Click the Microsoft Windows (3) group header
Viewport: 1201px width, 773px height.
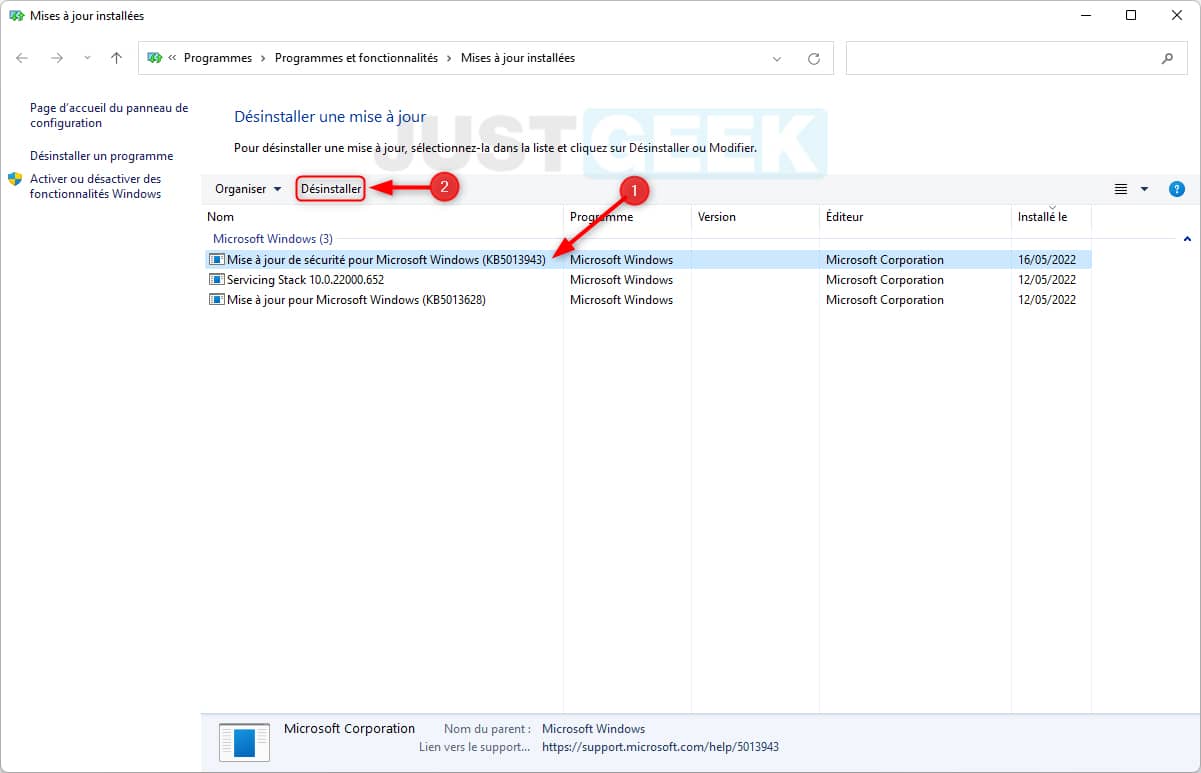(273, 239)
